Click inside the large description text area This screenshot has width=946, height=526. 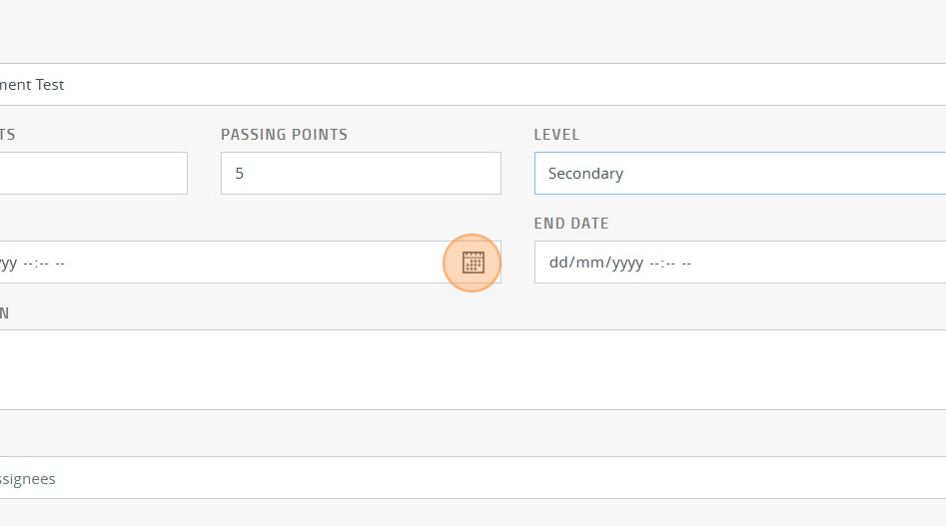(x=472, y=369)
